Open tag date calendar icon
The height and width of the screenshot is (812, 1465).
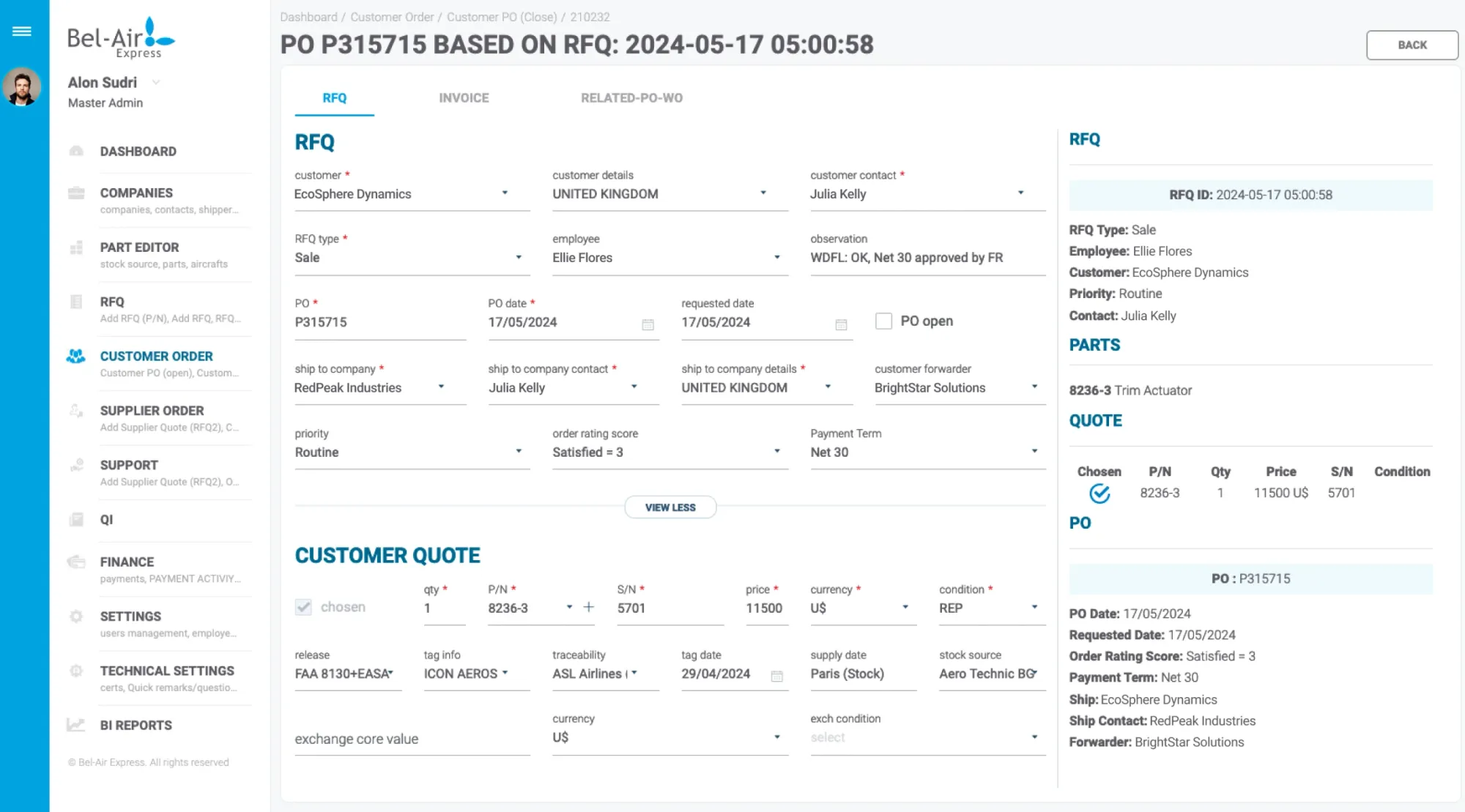(776, 676)
